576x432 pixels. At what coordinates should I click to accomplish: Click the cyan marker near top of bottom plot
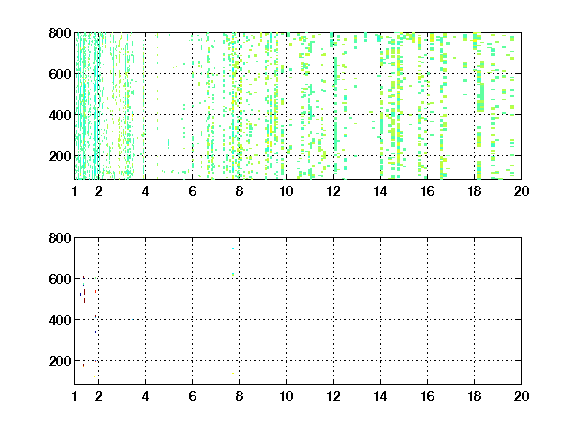(233, 249)
